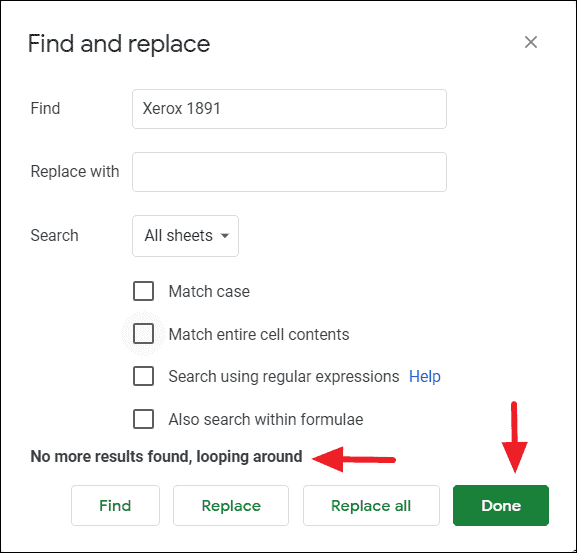The width and height of the screenshot is (577, 553).
Task: Click the caret arrow beside All sheets
Action: (224, 236)
